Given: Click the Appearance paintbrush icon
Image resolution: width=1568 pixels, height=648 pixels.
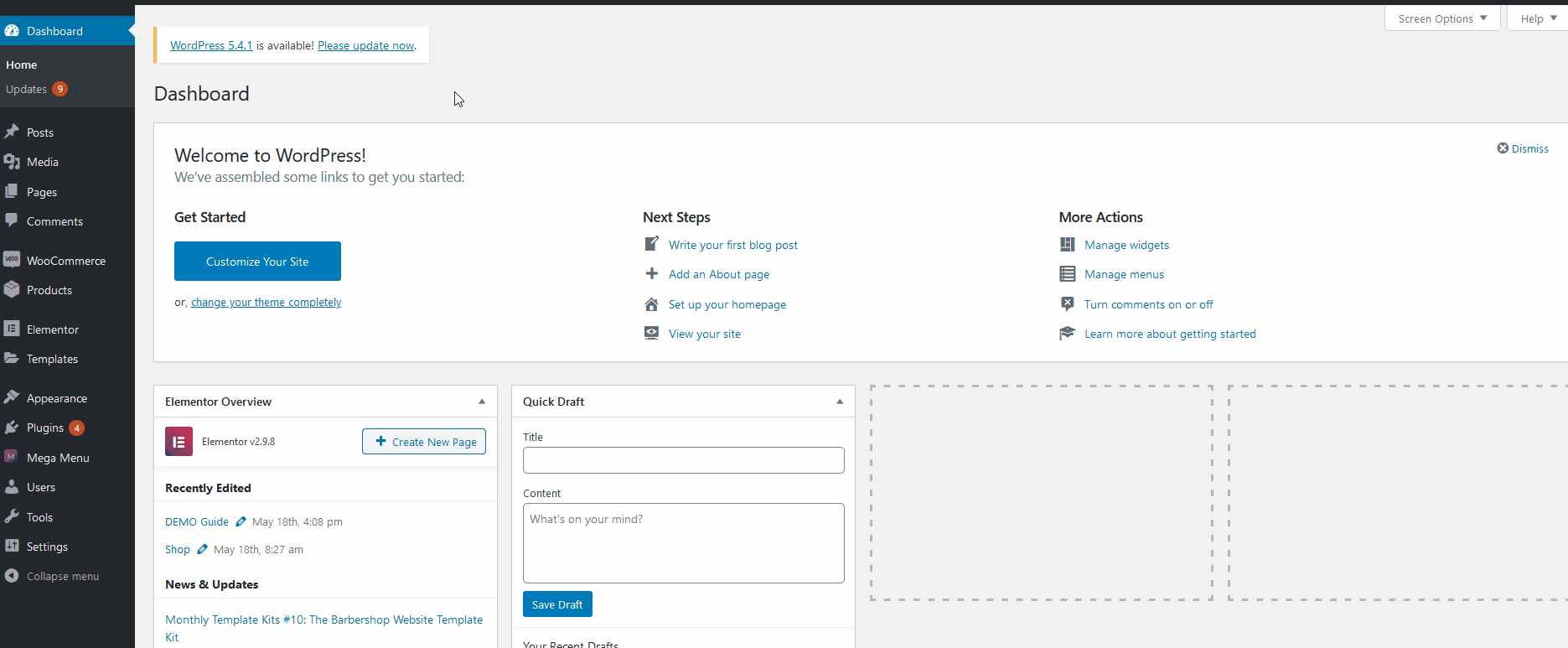Looking at the screenshot, I should (x=12, y=398).
